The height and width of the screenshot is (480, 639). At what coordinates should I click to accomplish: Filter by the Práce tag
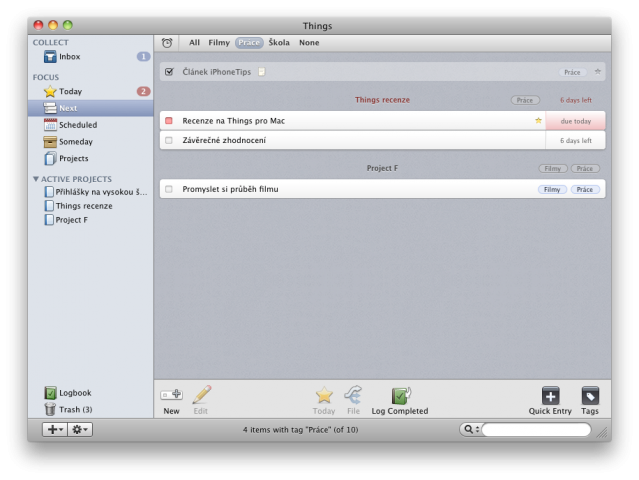249,42
